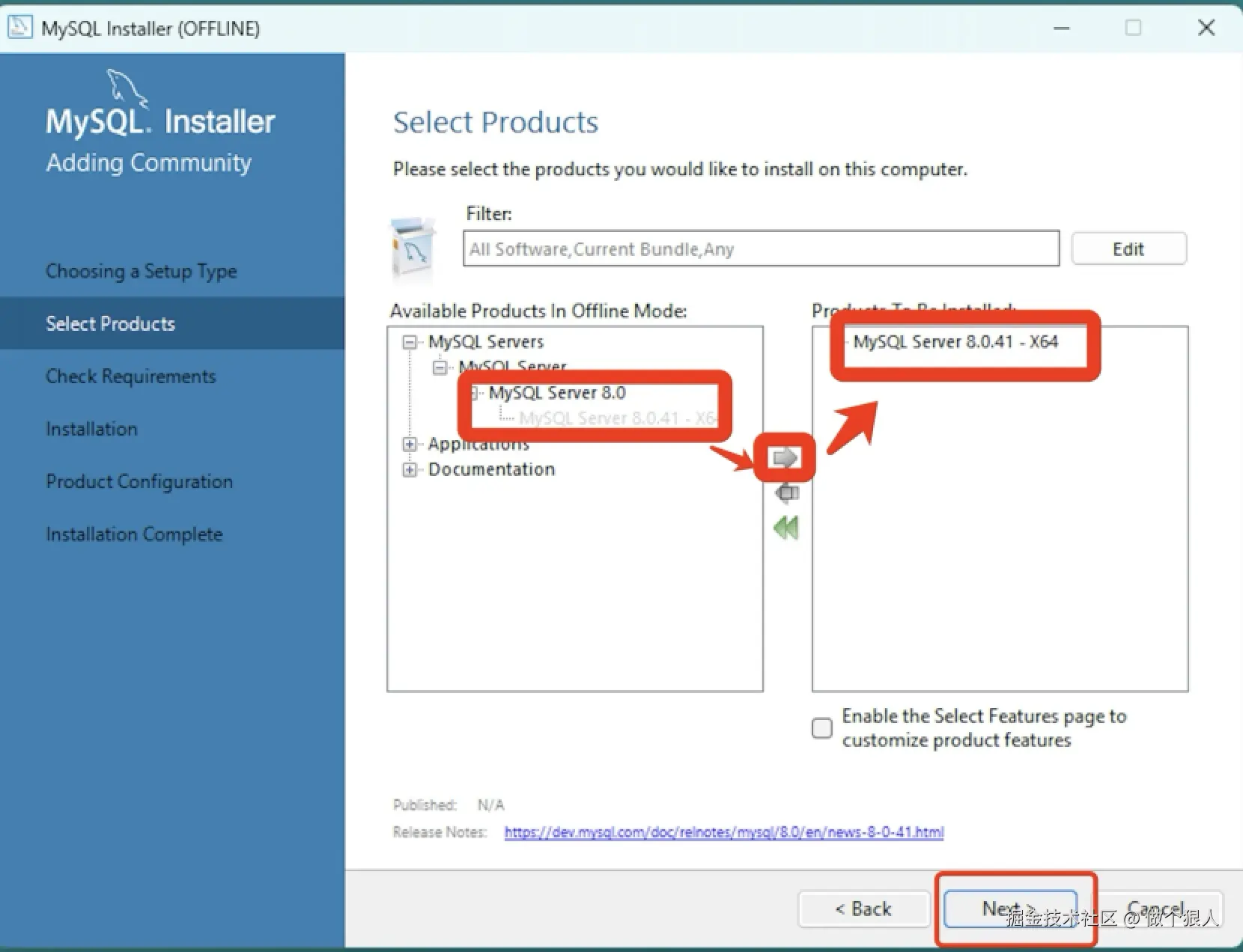
Task: Click the remove all double green arrows
Action: [786, 528]
